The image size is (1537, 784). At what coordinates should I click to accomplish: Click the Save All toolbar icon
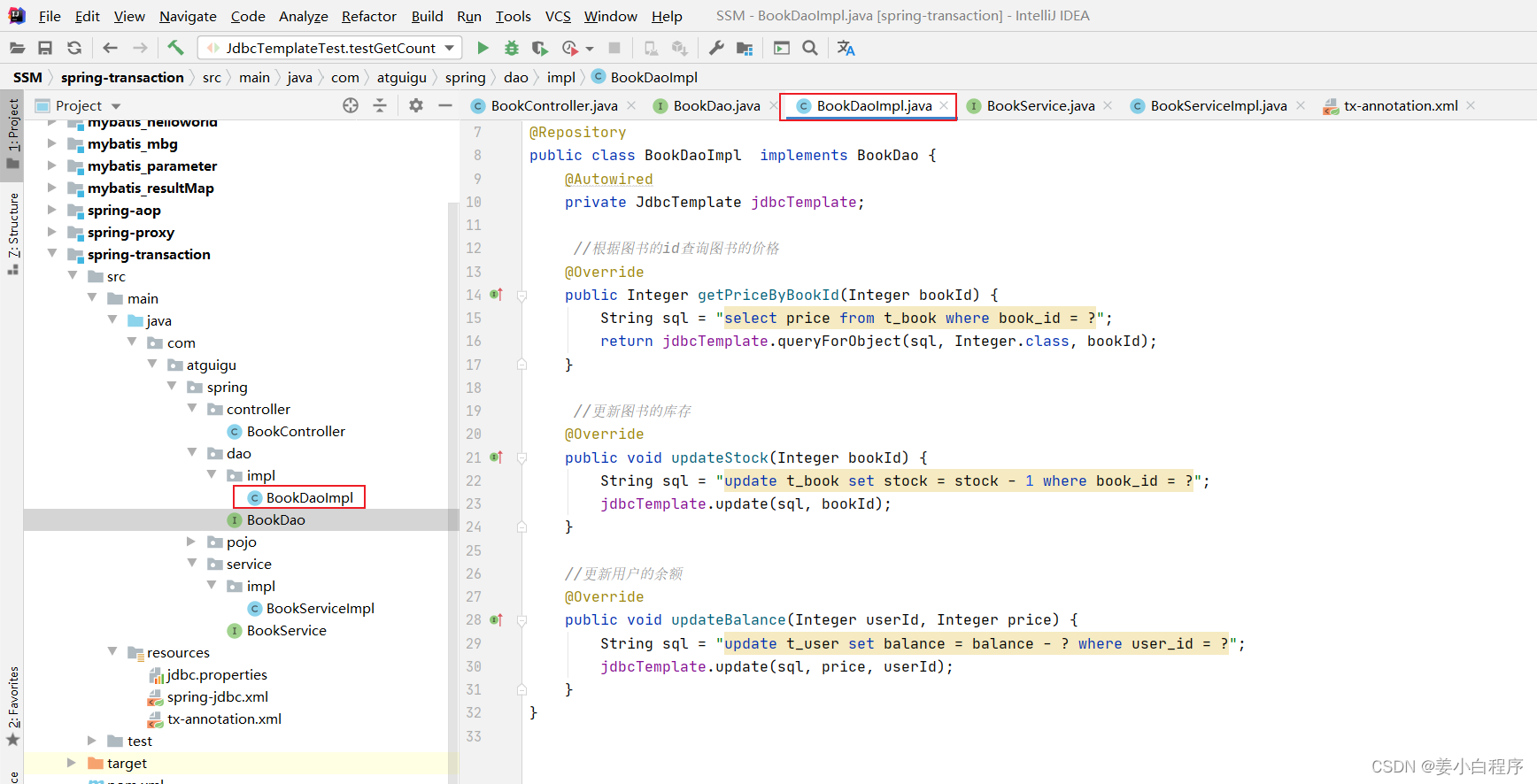(45, 48)
